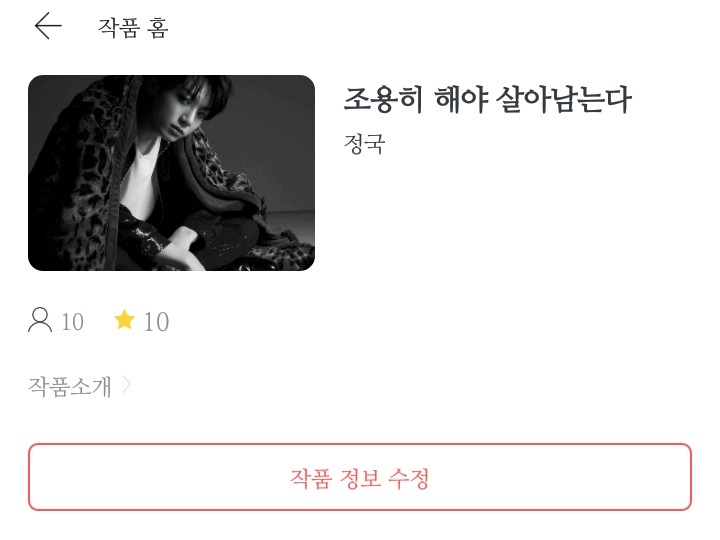Screen dimensions: 720x540
Task: View ratings via the gold star
Action: point(124,320)
